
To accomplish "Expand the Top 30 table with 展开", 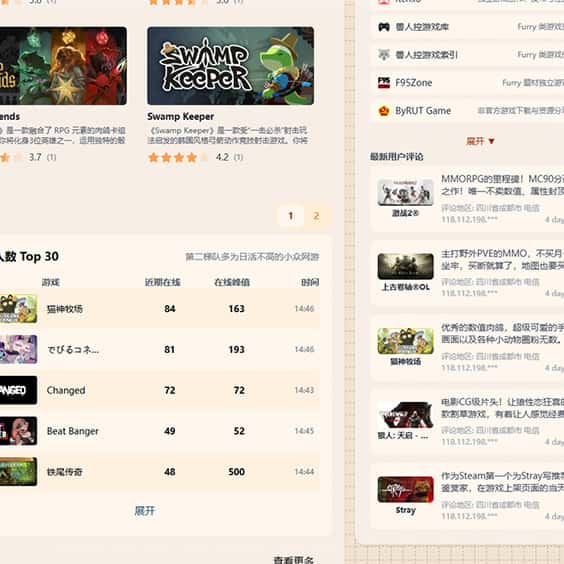I will [x=145, y=511].
